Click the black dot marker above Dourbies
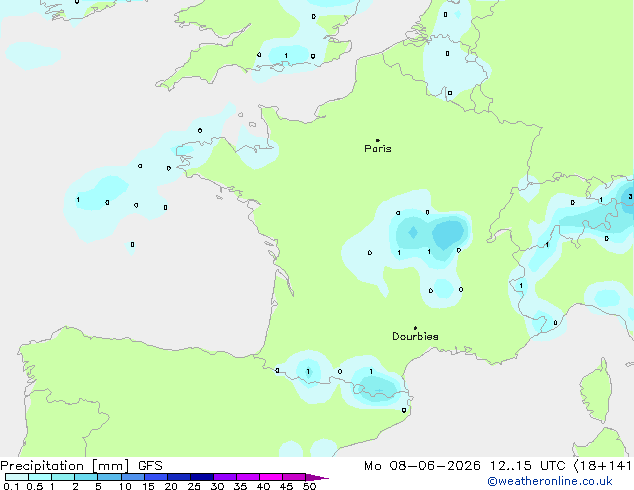The width and height of the screenshot is (634, 490). click(x=415, y=328)
